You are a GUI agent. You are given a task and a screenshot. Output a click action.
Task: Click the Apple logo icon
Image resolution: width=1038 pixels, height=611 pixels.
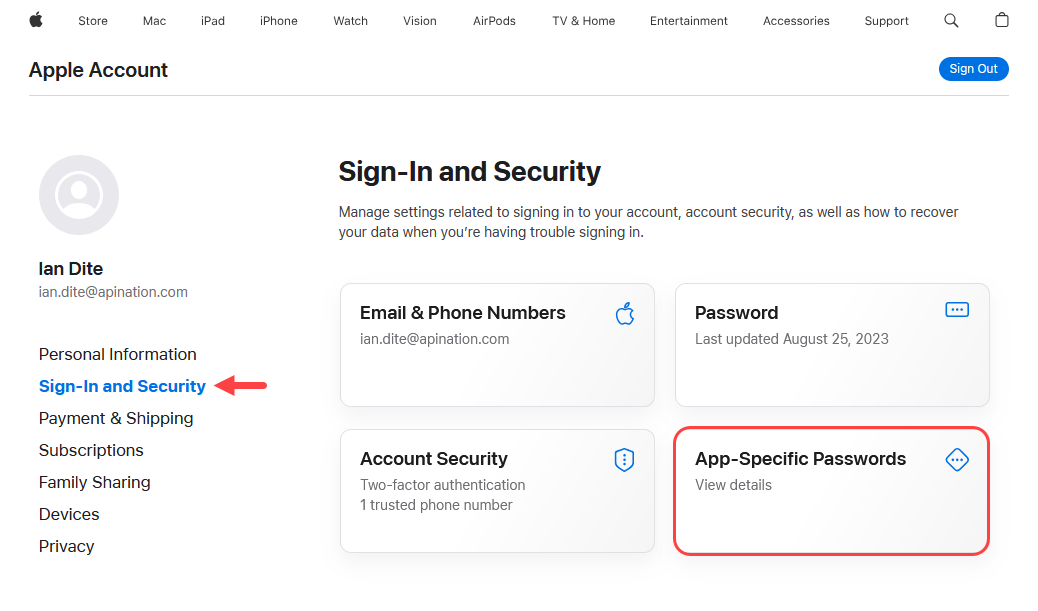[36, 21]
